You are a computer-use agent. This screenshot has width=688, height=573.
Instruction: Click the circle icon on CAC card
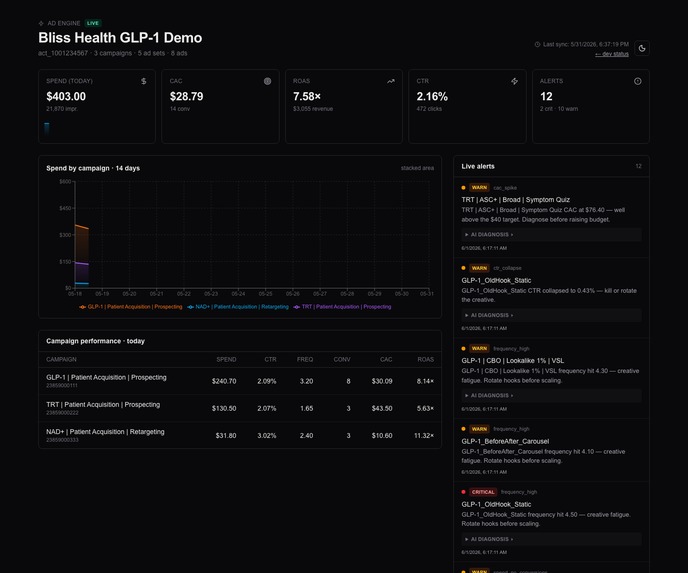point(267,81)
